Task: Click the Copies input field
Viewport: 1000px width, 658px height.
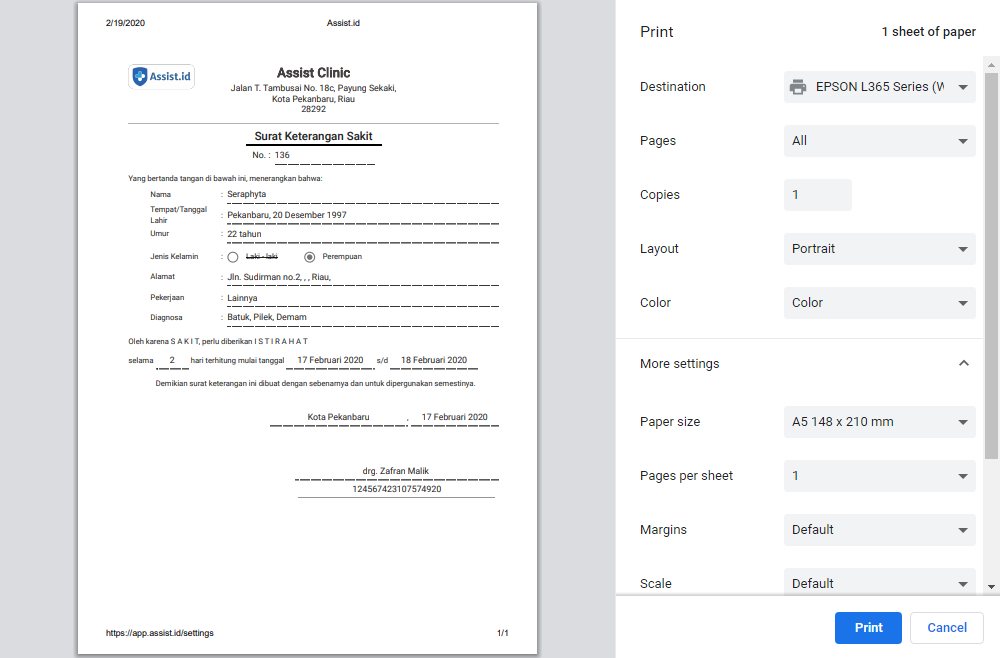Action: pyautogui.click(x=818, y=194)
